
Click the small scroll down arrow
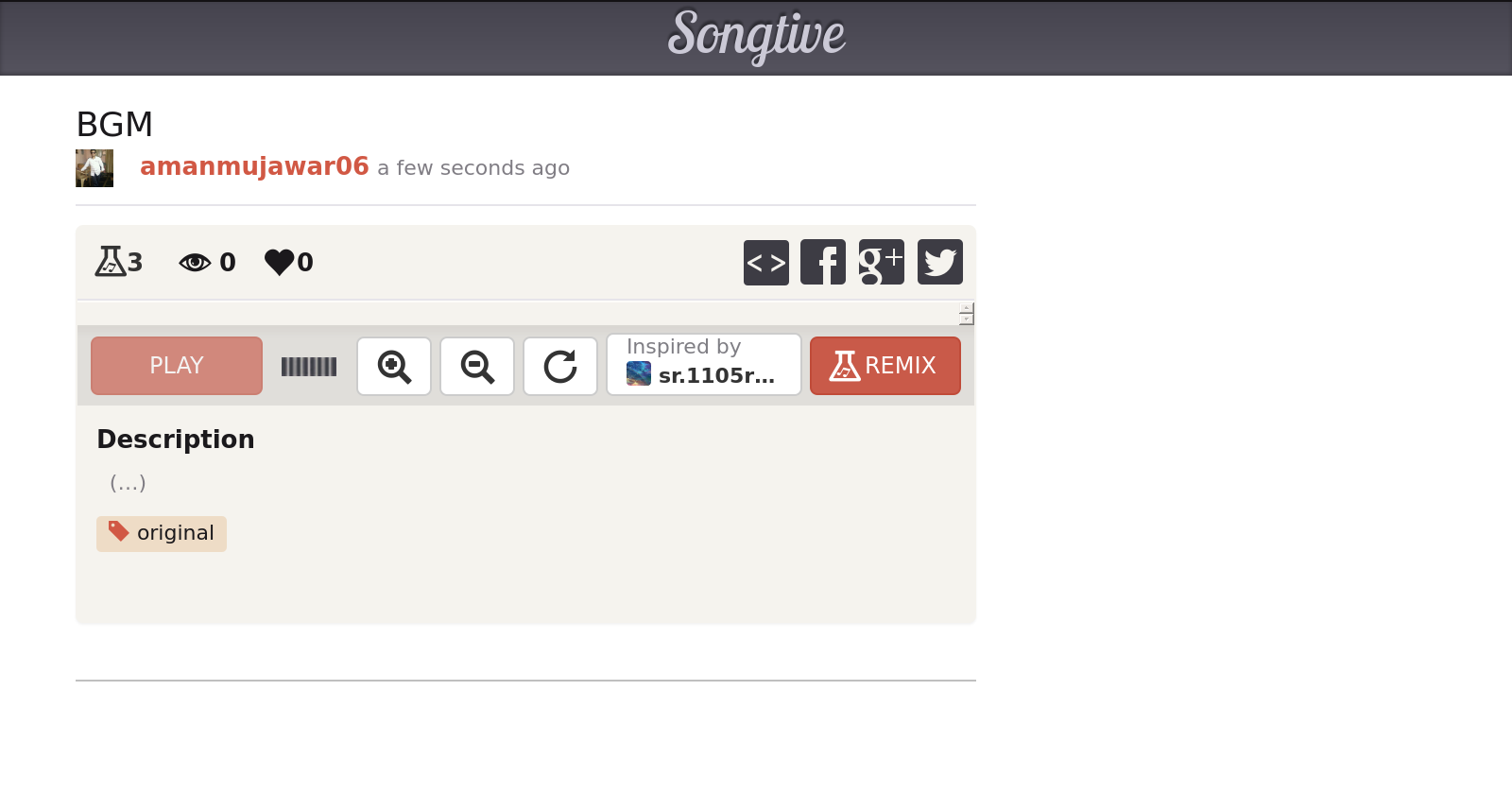pyautogui.click(x=966, y=319)
